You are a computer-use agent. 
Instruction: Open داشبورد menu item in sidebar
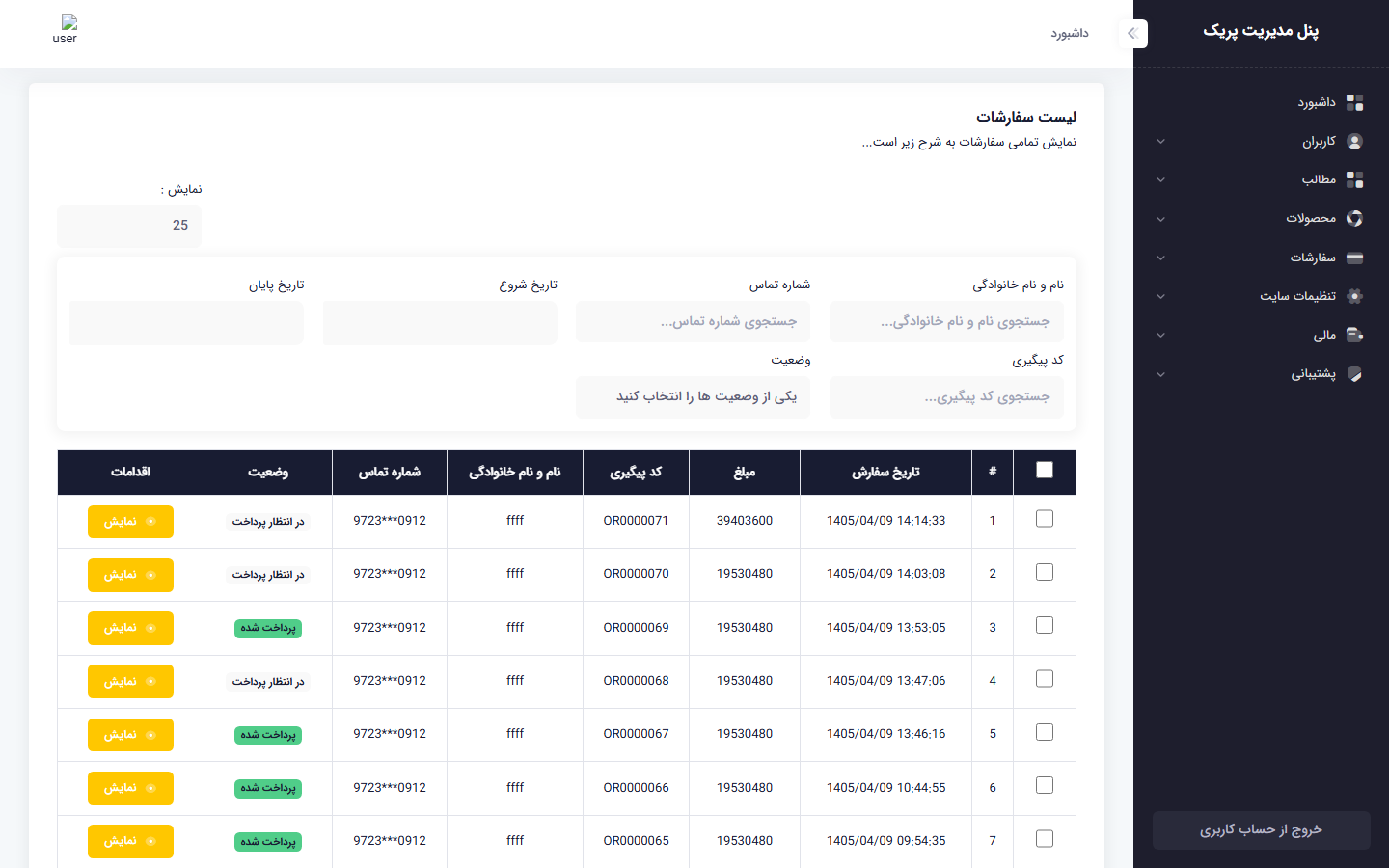pos(1261,102)
